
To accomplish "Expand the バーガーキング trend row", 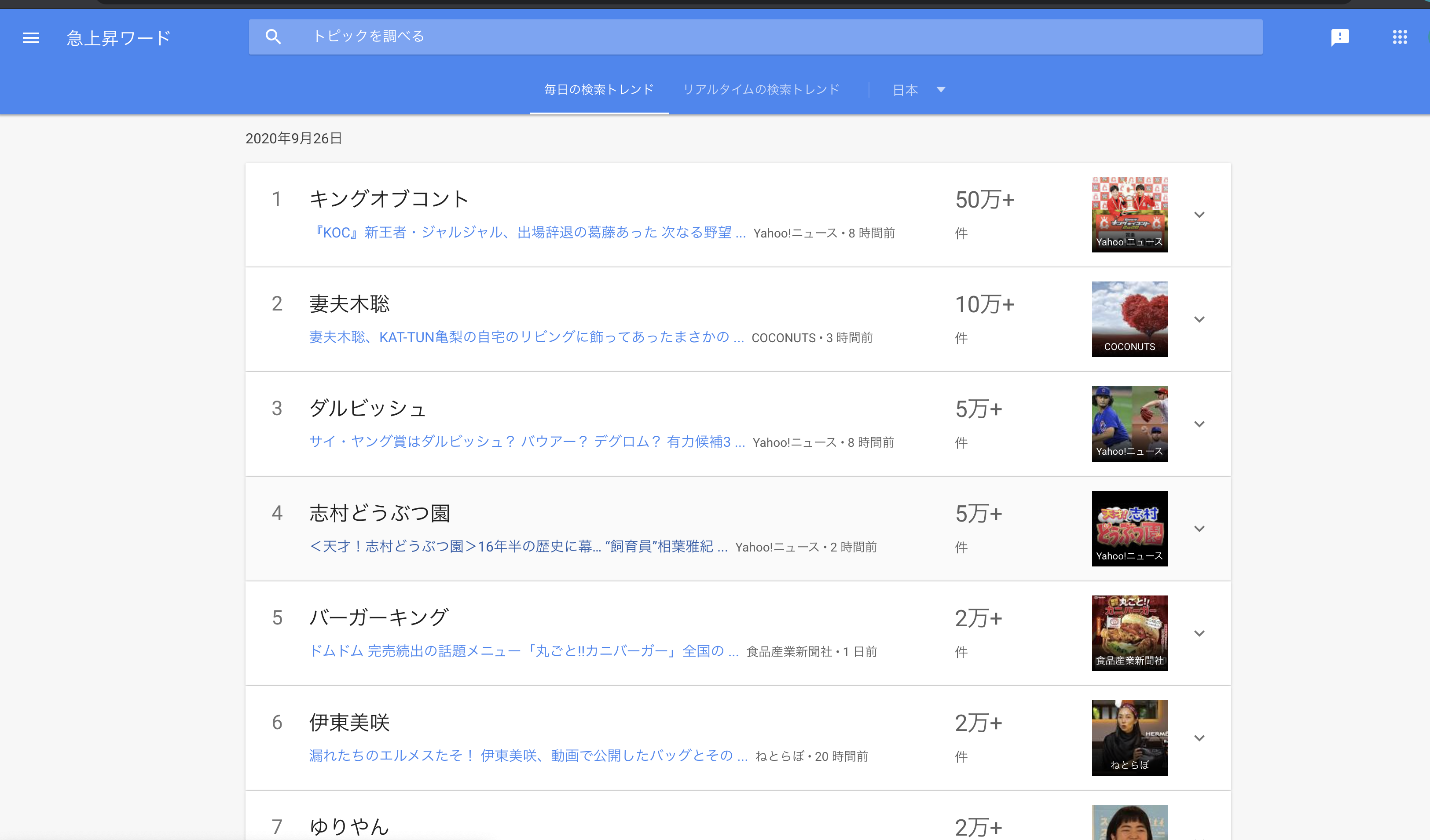I will click(1199, 634).
